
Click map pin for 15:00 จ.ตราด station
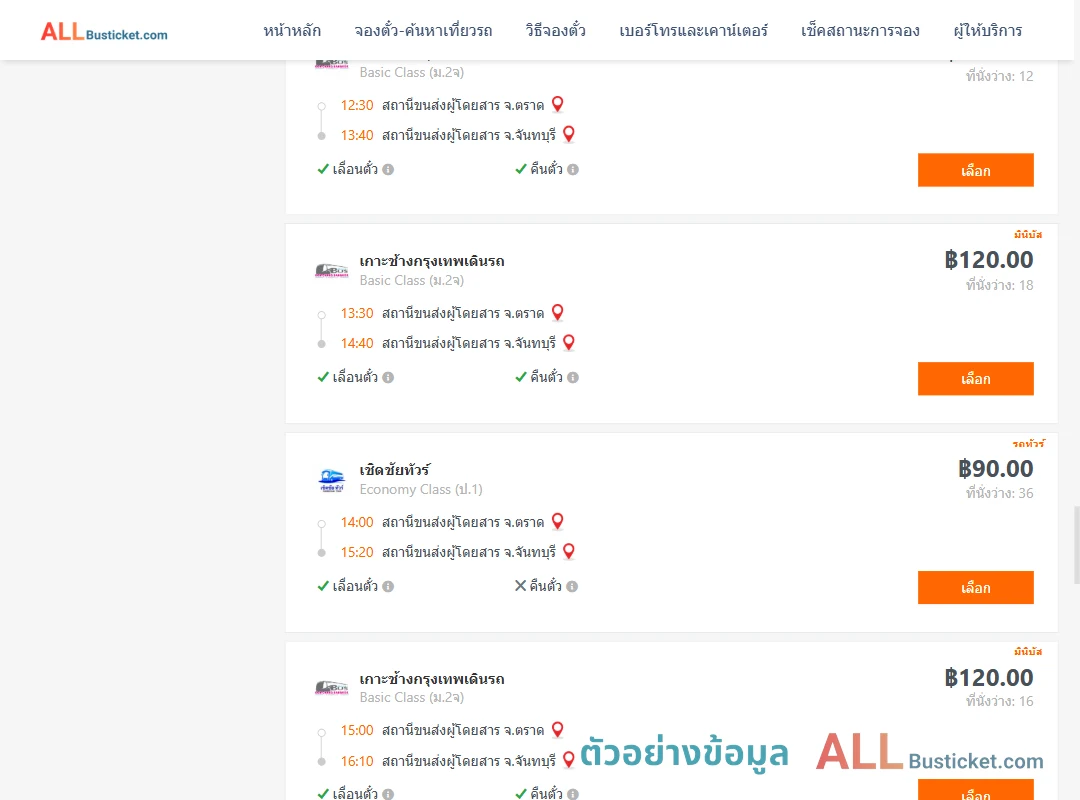click(558, 729)
